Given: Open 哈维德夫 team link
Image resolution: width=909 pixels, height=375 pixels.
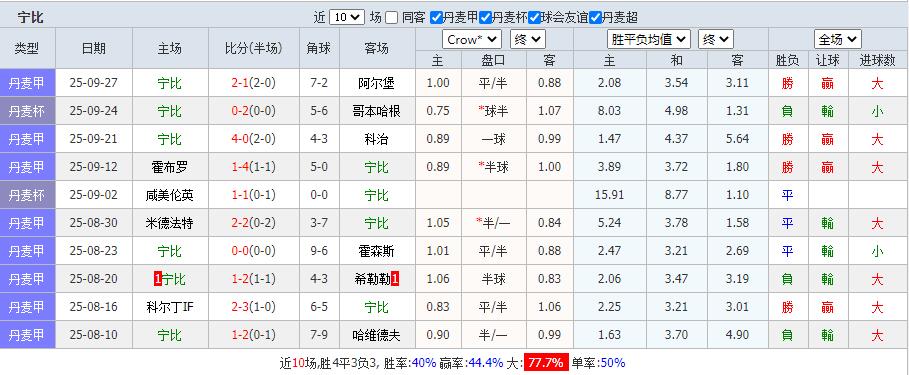Looking at the screenshot, I should [x=376, y=335].
